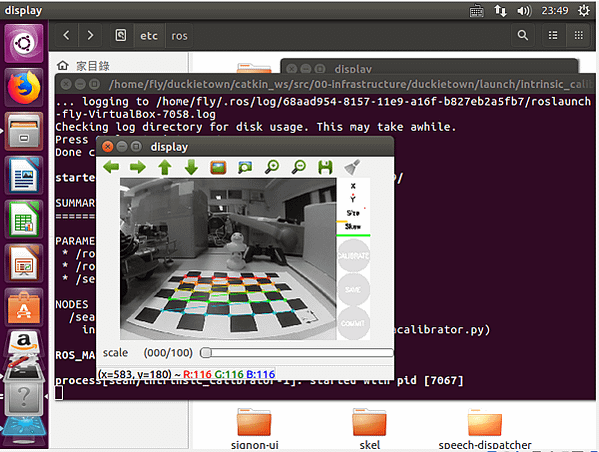Click the zoom-to-fit magnifier icon
Screen dimensions: 599x452
pyautogui.click(x=245, y=167)
